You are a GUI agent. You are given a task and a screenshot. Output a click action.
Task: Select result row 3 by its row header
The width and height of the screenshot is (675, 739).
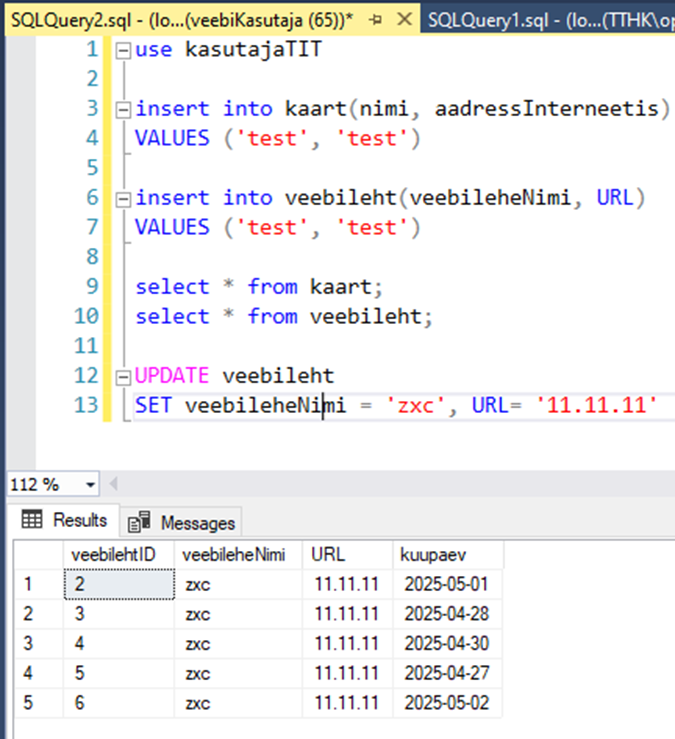coord(31,643)
